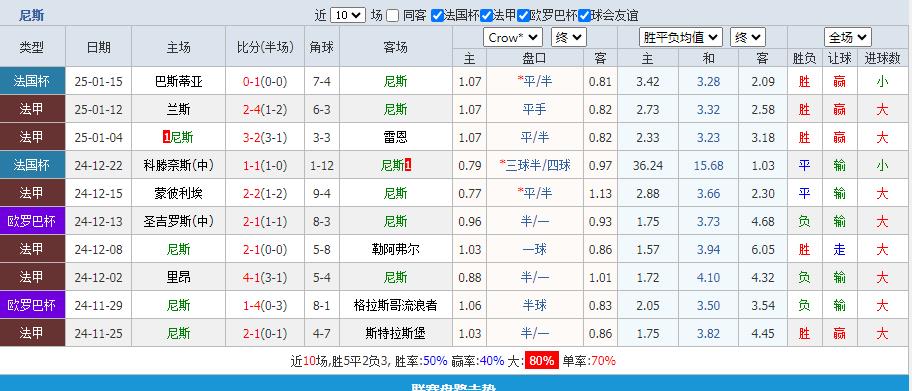Click the 1-12 corner count cell
The width and height of the screenshot is (912, 391).
[x=322, y=166]
